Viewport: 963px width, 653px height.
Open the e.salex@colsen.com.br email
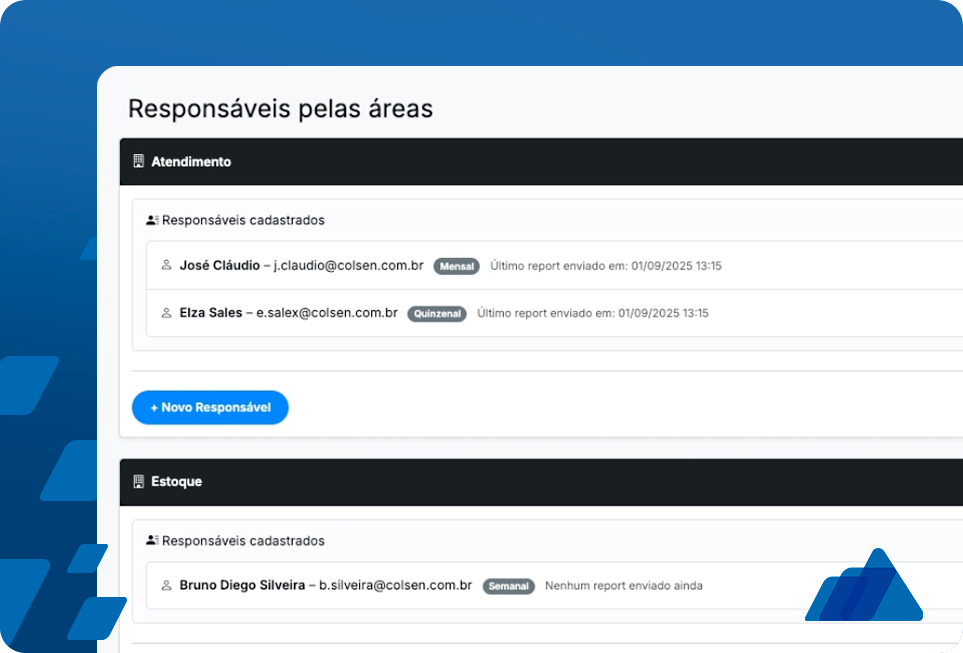point(327,313)
